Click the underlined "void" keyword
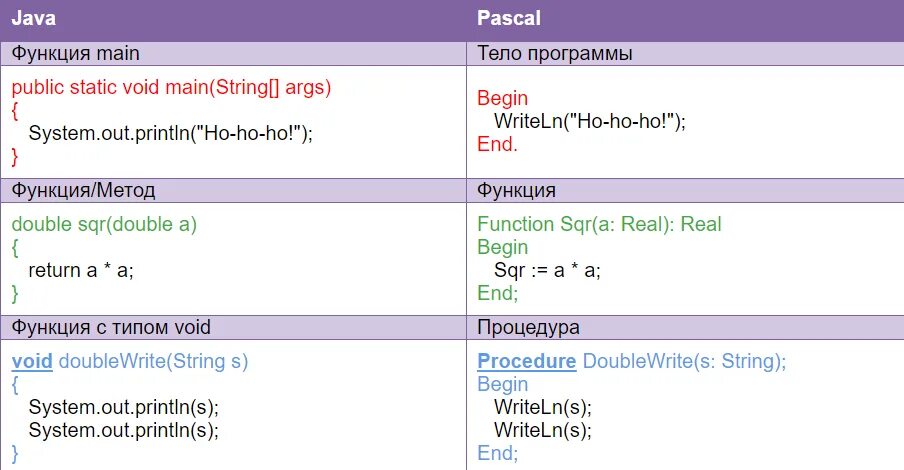 click(33, 361)
